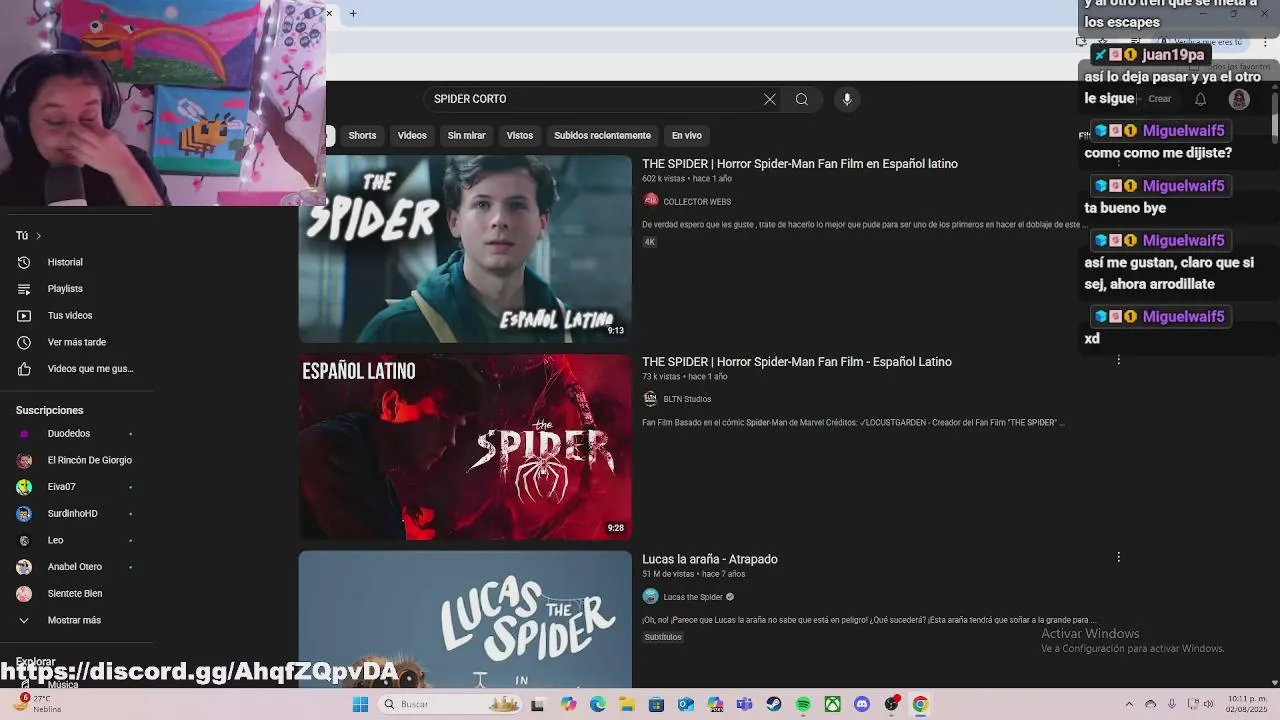Open THE SPIDER Horror Fan Film en Español latino
This screenshot has width=1280, height=720.
[800, 164]
